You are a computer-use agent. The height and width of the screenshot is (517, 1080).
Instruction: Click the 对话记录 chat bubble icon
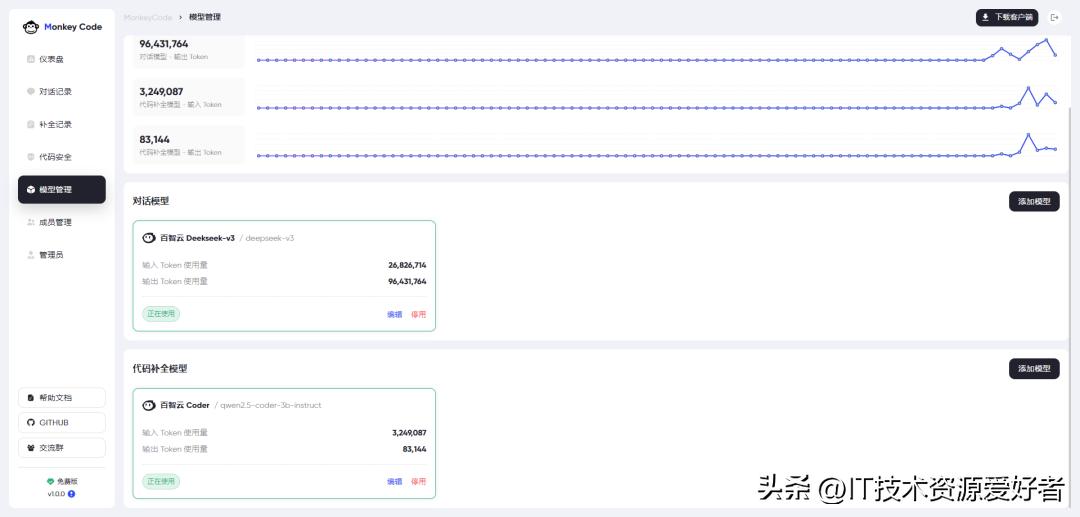[x=30, y=92]
